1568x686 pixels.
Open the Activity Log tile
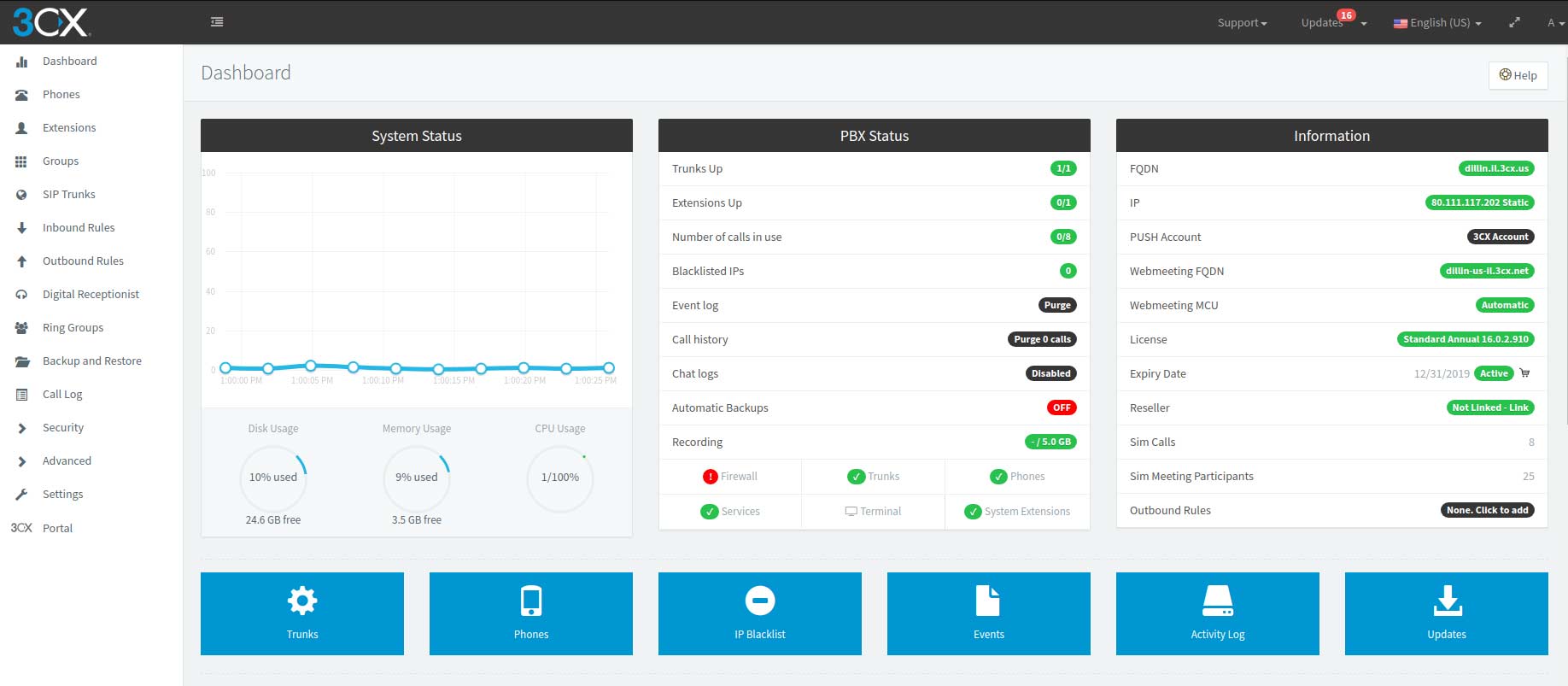click(1217, 613)
